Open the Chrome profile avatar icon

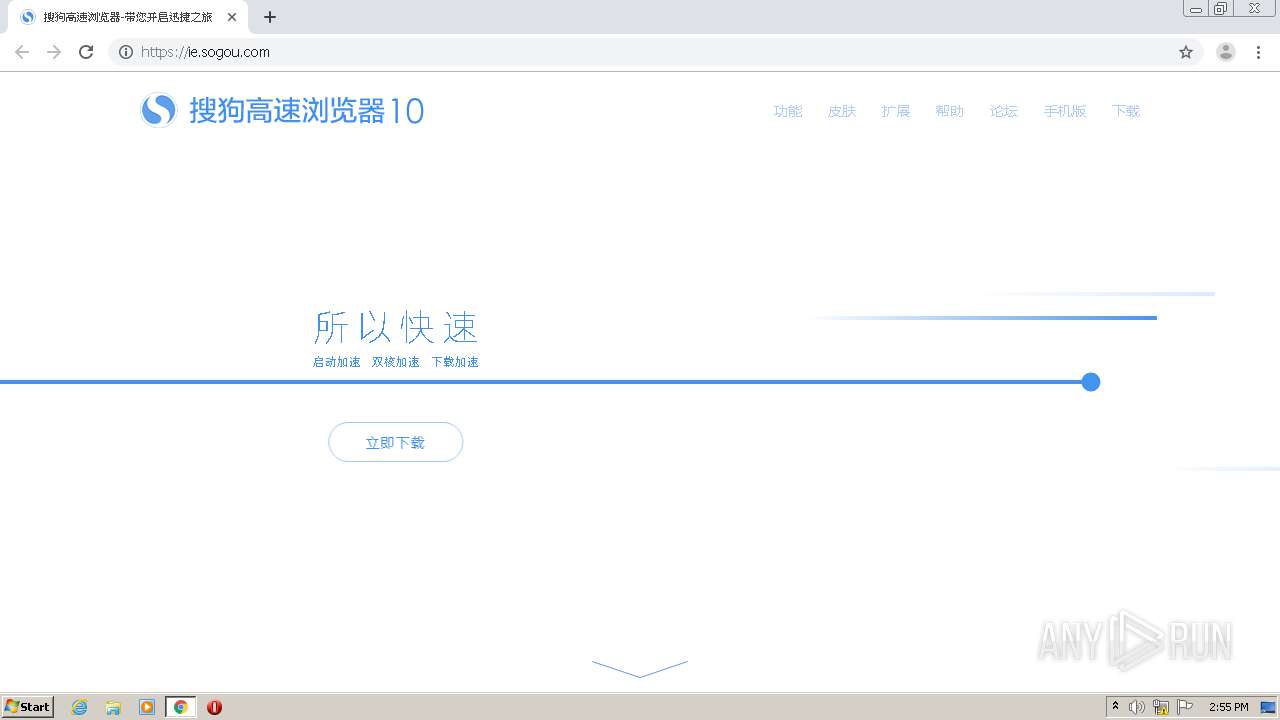[x=1226, y=52]
